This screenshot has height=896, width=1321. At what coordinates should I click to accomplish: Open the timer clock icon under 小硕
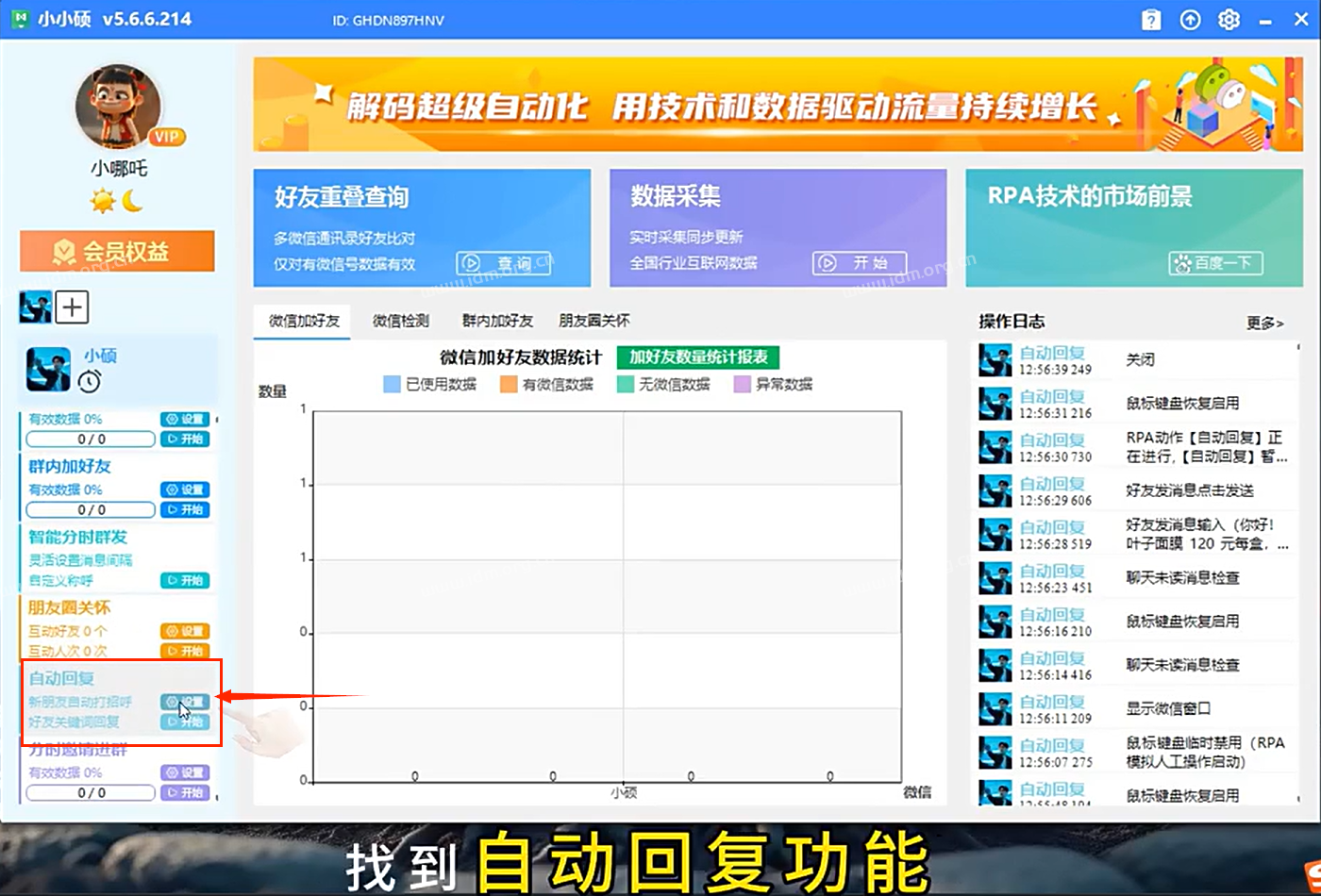pyautogui.click(x=90, y=381)
